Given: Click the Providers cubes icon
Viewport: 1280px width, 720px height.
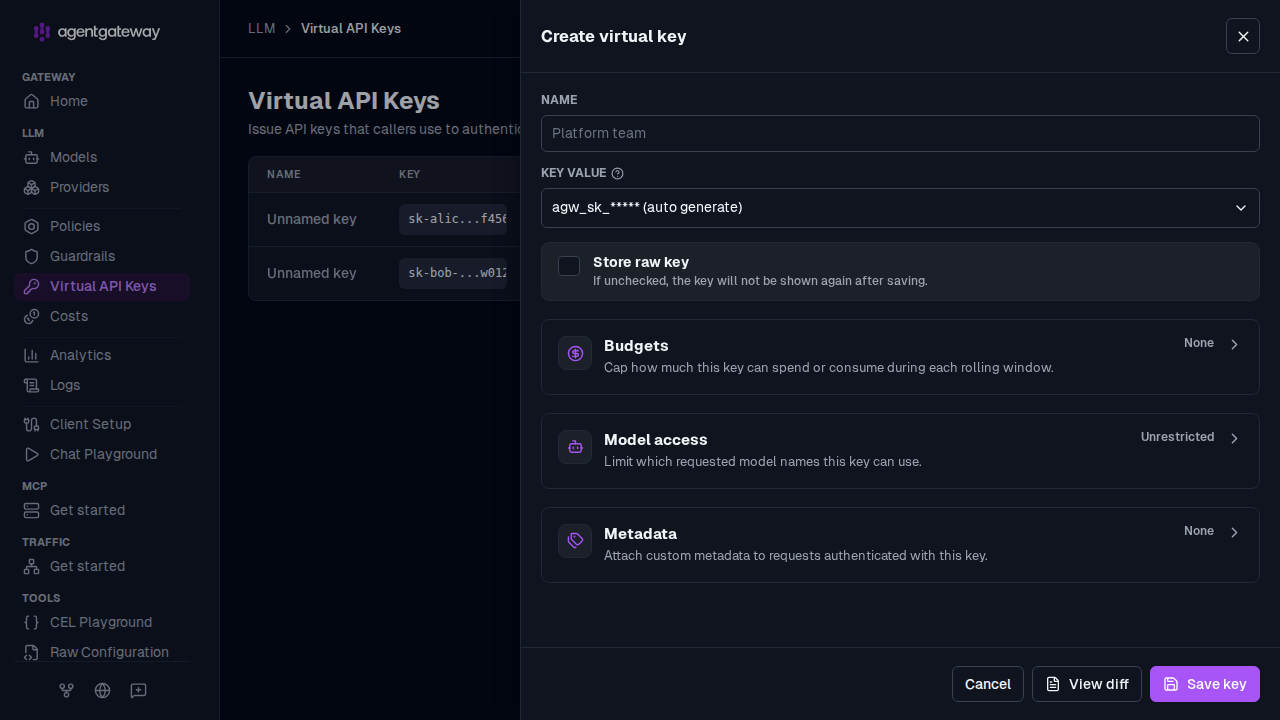Looking at the screenshot, I should pos(31,187).
